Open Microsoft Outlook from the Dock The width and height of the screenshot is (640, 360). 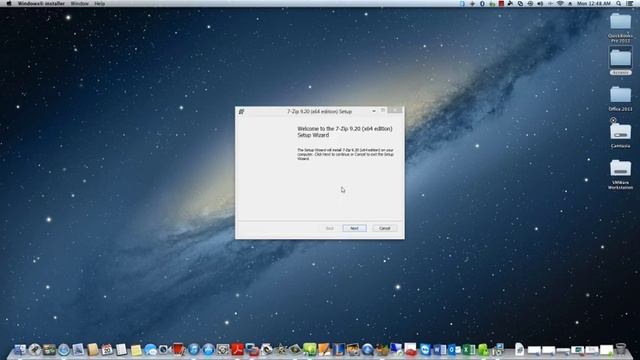coord(453,349)
